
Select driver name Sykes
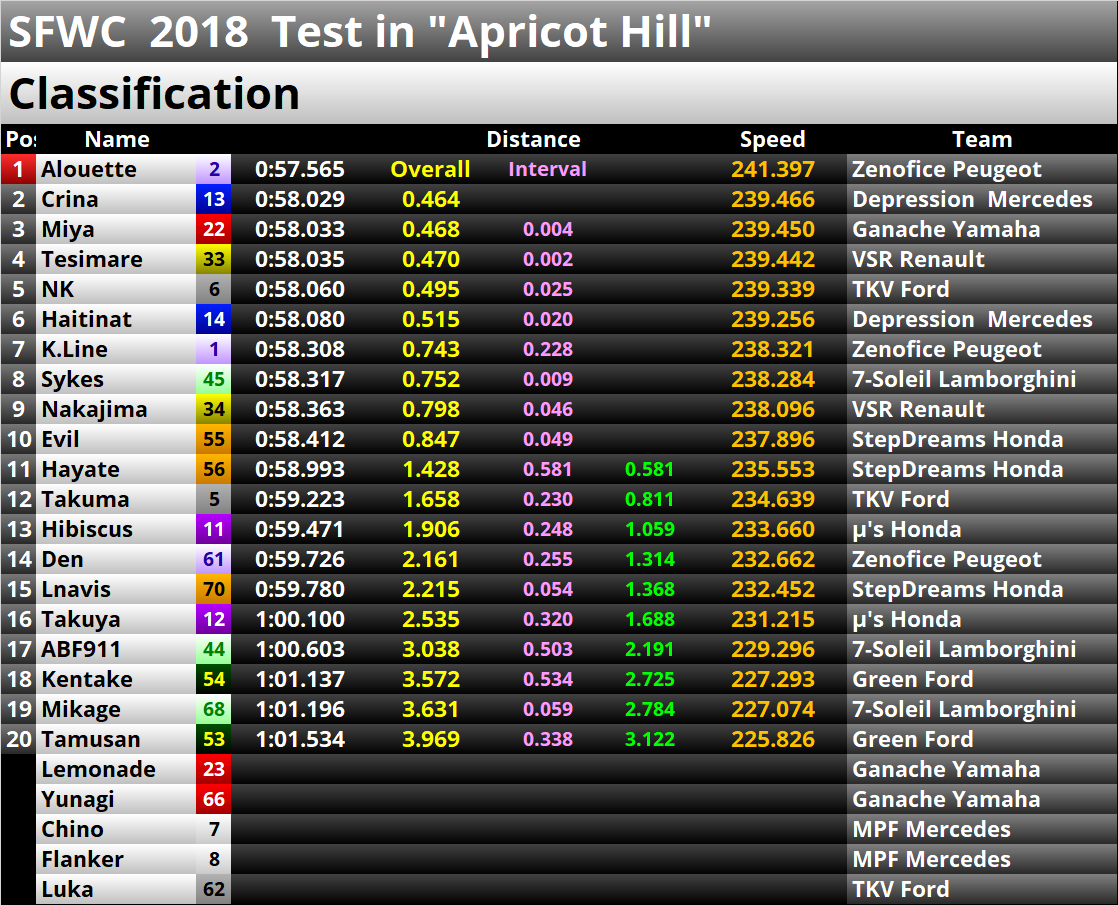click(72, 379)
